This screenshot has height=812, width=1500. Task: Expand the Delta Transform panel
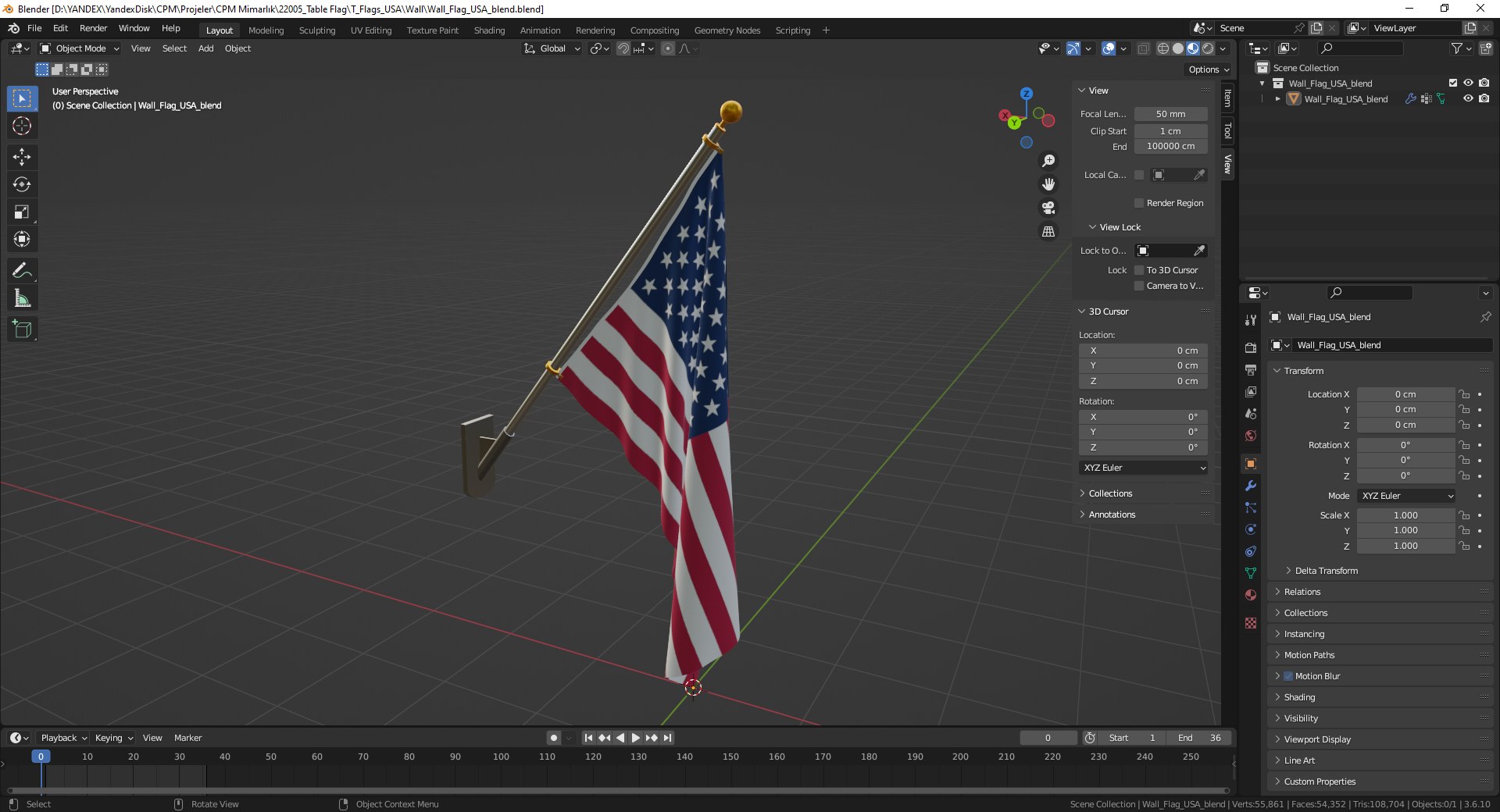1326,571
